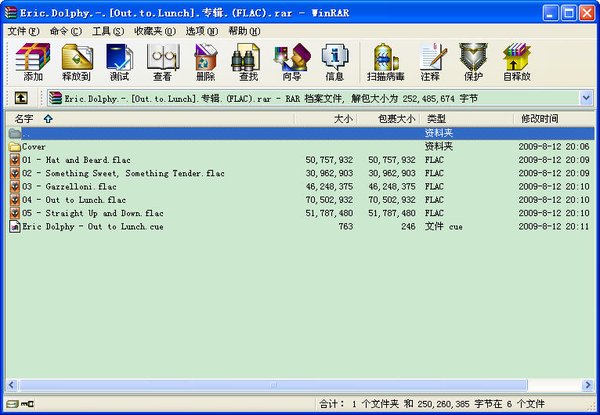
Task: Open the 文件(F) menu
Action: [23, 31]
